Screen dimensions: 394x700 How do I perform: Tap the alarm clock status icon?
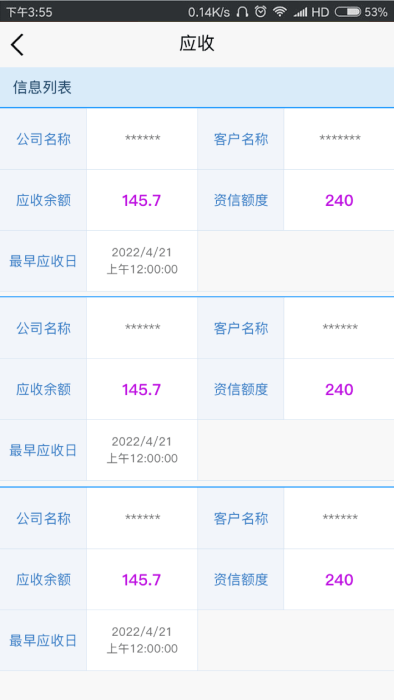tap(261, 12)
